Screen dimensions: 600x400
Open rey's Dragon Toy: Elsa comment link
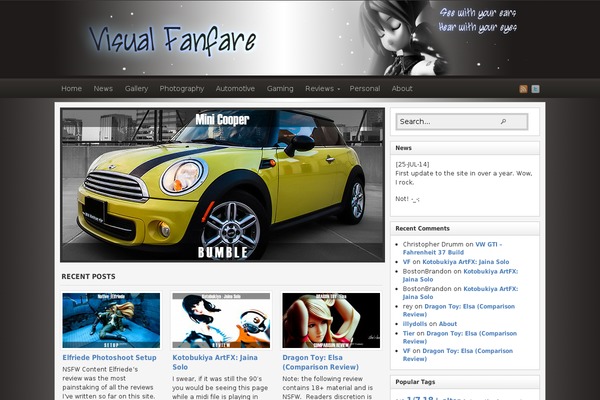click(459, 310)
